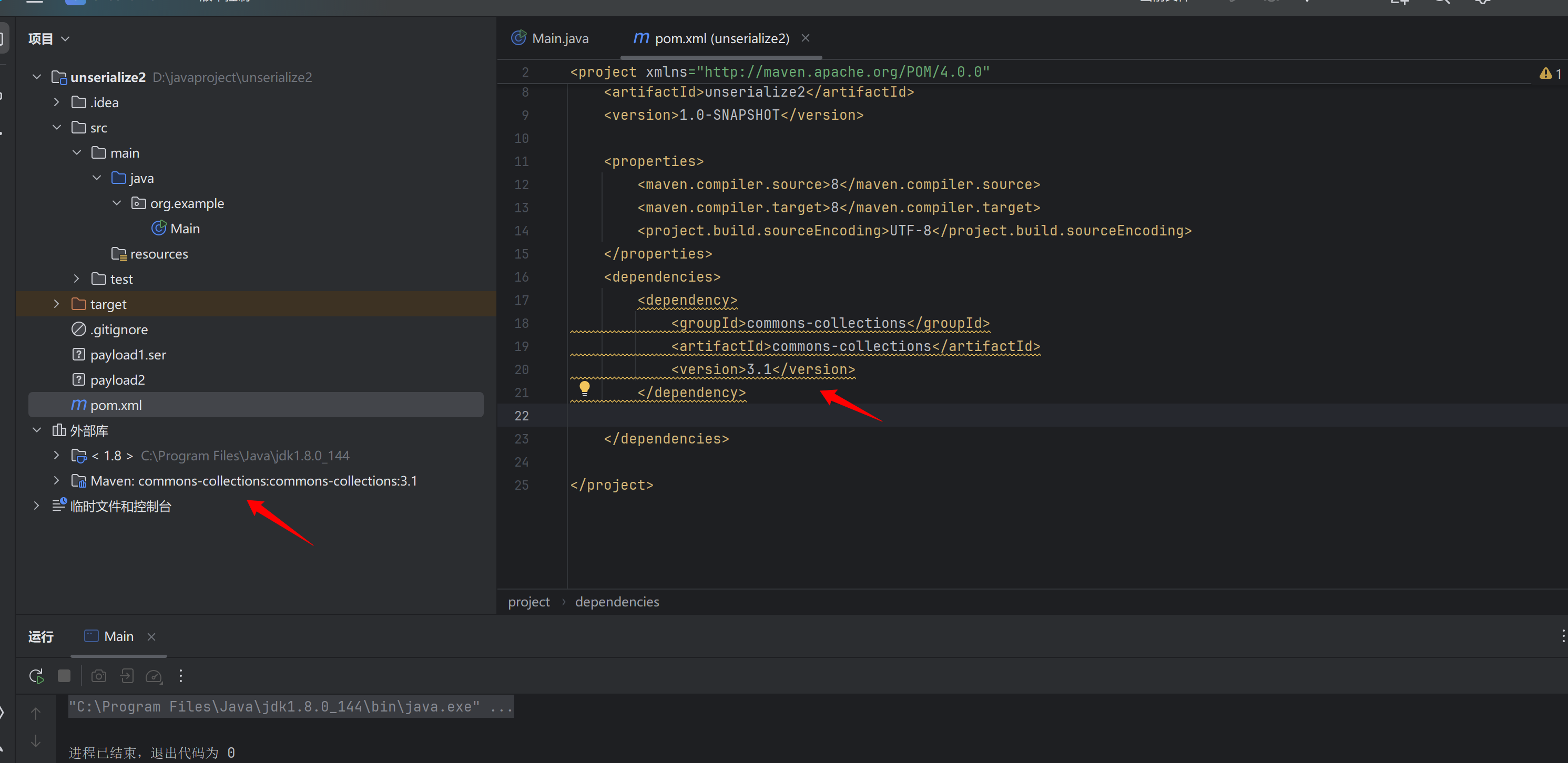This screenshot has width=1568, height=763.
Task: Expand Maven commons-collections library node
Action: (57, 481)
